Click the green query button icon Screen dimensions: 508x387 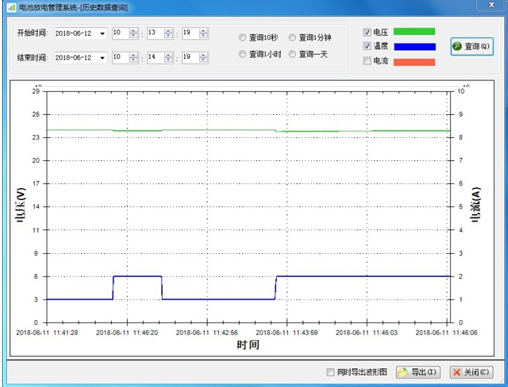click(457, 46)
